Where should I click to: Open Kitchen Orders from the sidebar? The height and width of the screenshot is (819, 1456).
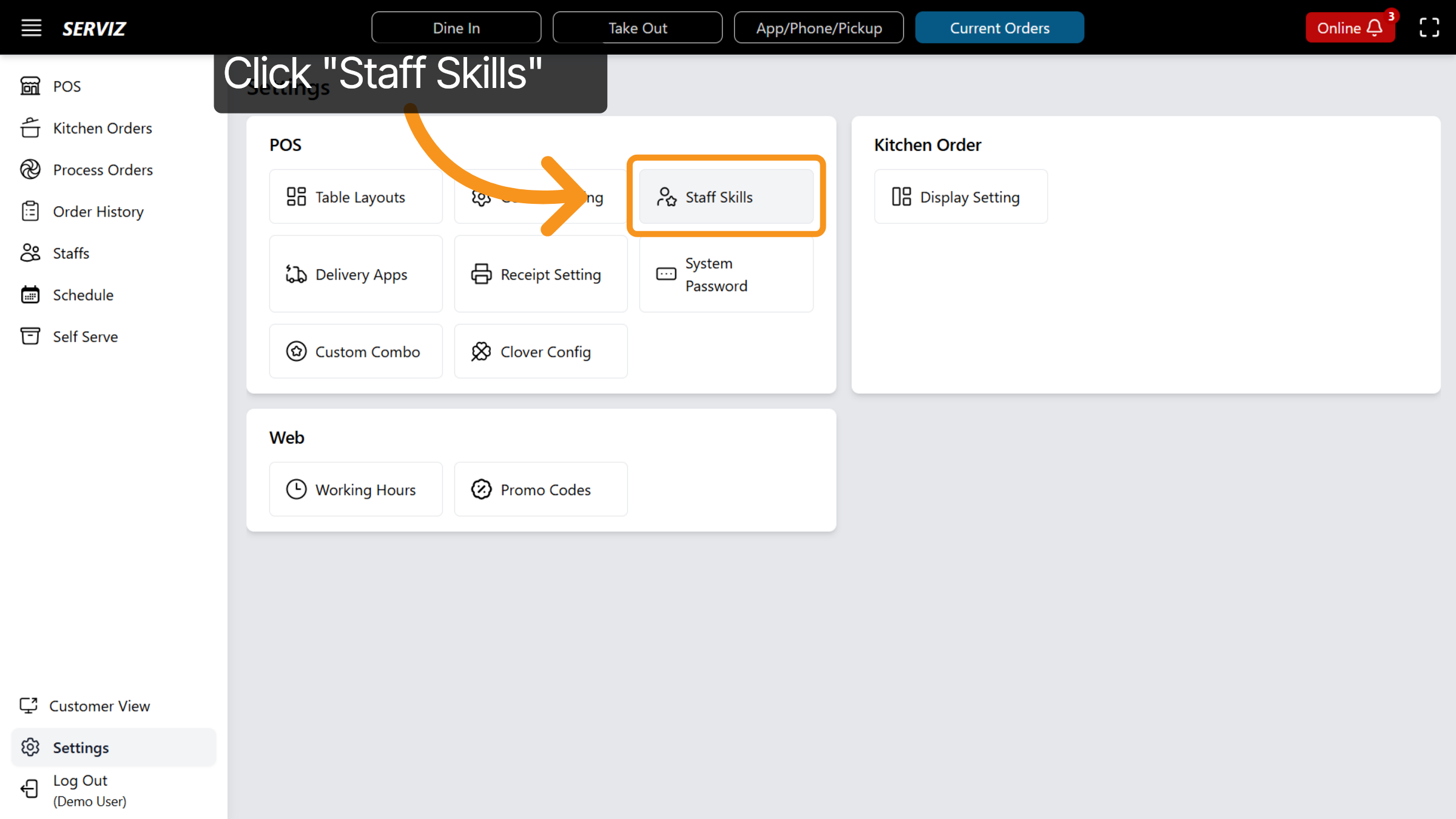point(102,128)
